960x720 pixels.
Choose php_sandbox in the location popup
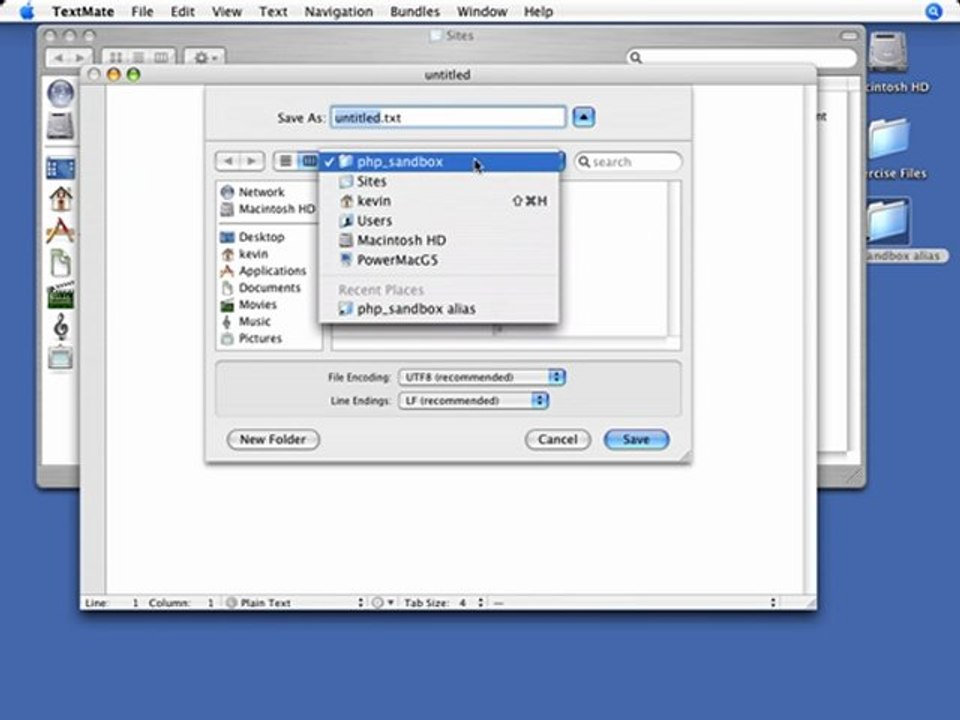[x=439, y=162]
